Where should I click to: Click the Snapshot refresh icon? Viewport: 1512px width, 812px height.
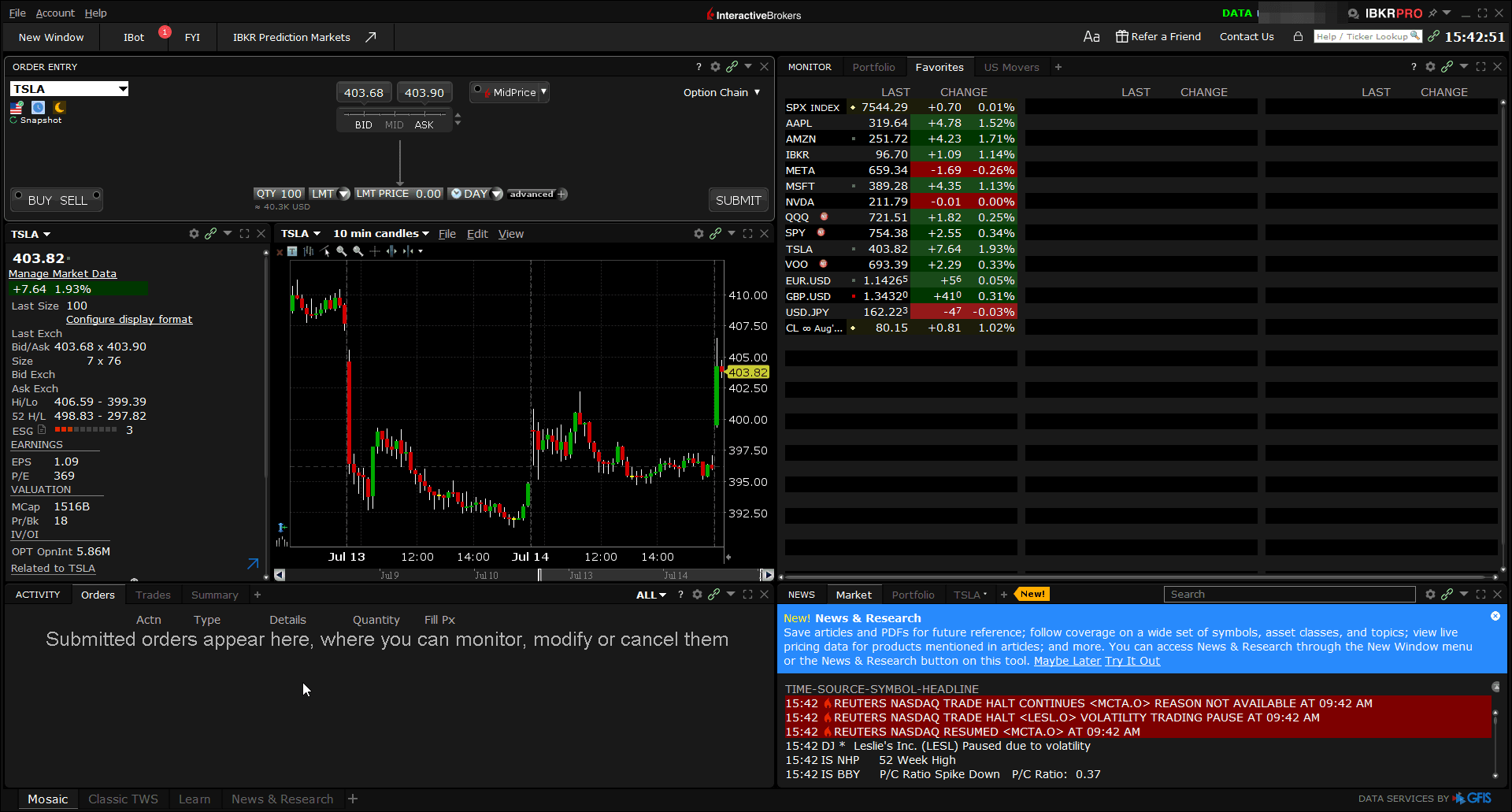[13, 121]
